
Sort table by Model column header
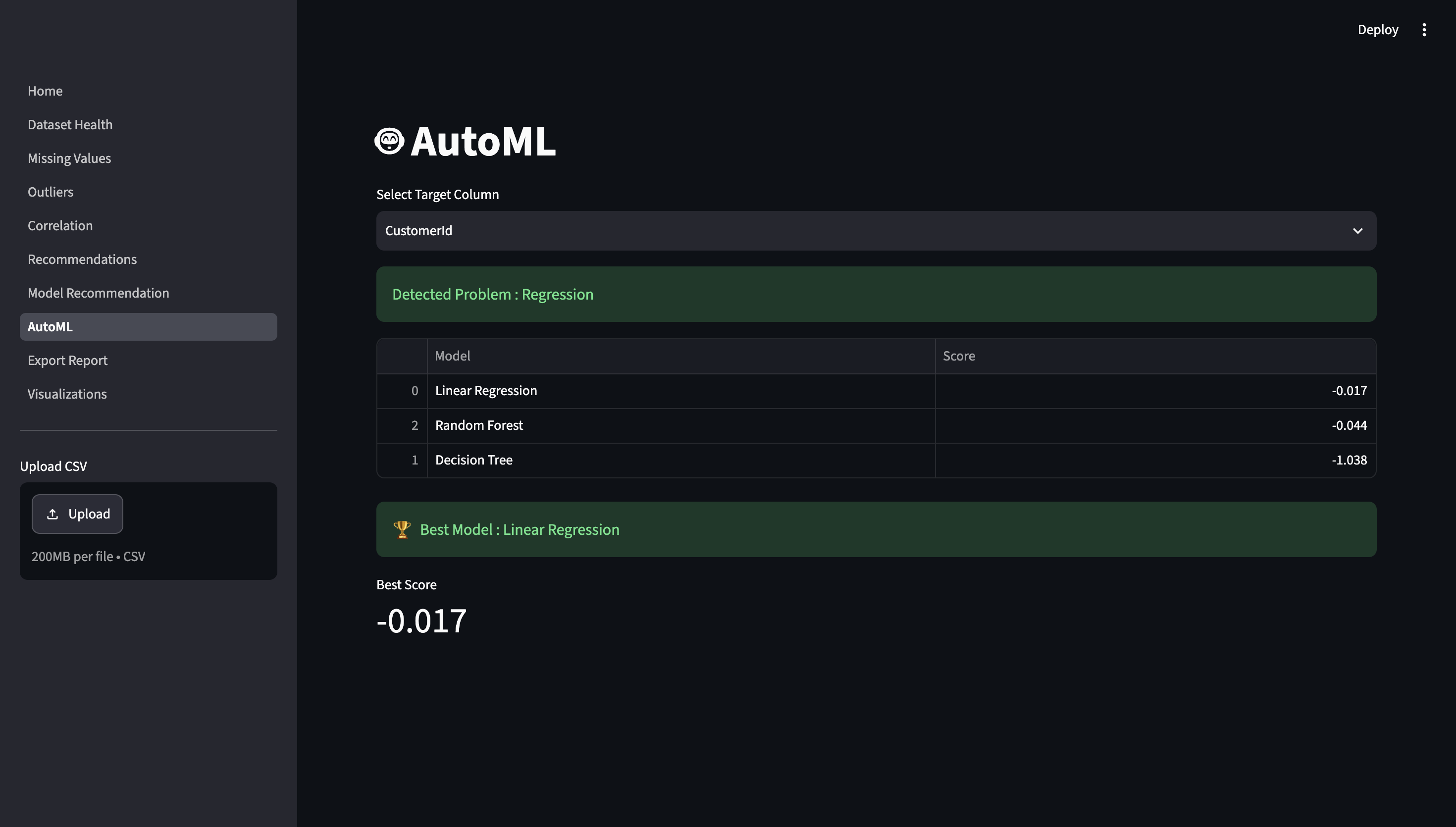(681, 356)
